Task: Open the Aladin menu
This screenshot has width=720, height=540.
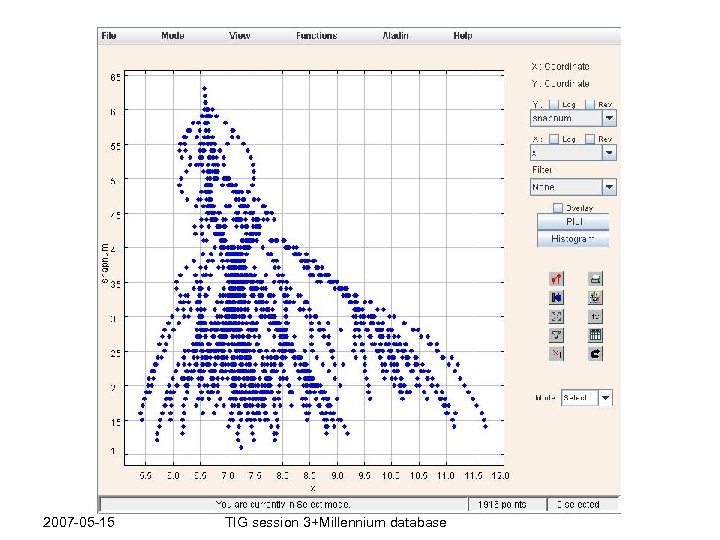Action: 395,35
